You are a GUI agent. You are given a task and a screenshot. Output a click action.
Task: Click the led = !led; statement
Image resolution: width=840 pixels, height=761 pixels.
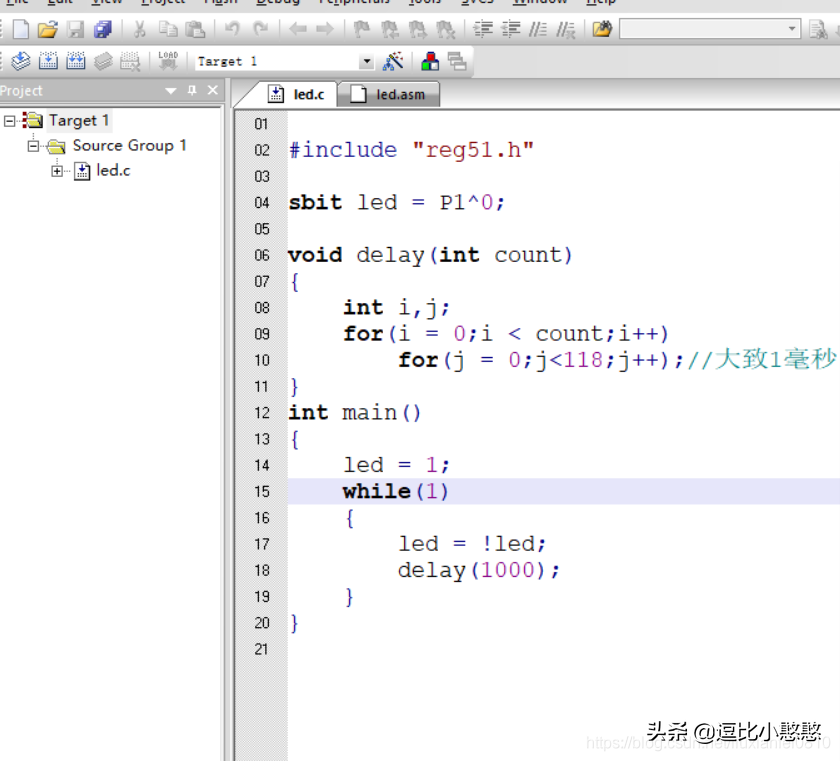[x=472, y=544]
